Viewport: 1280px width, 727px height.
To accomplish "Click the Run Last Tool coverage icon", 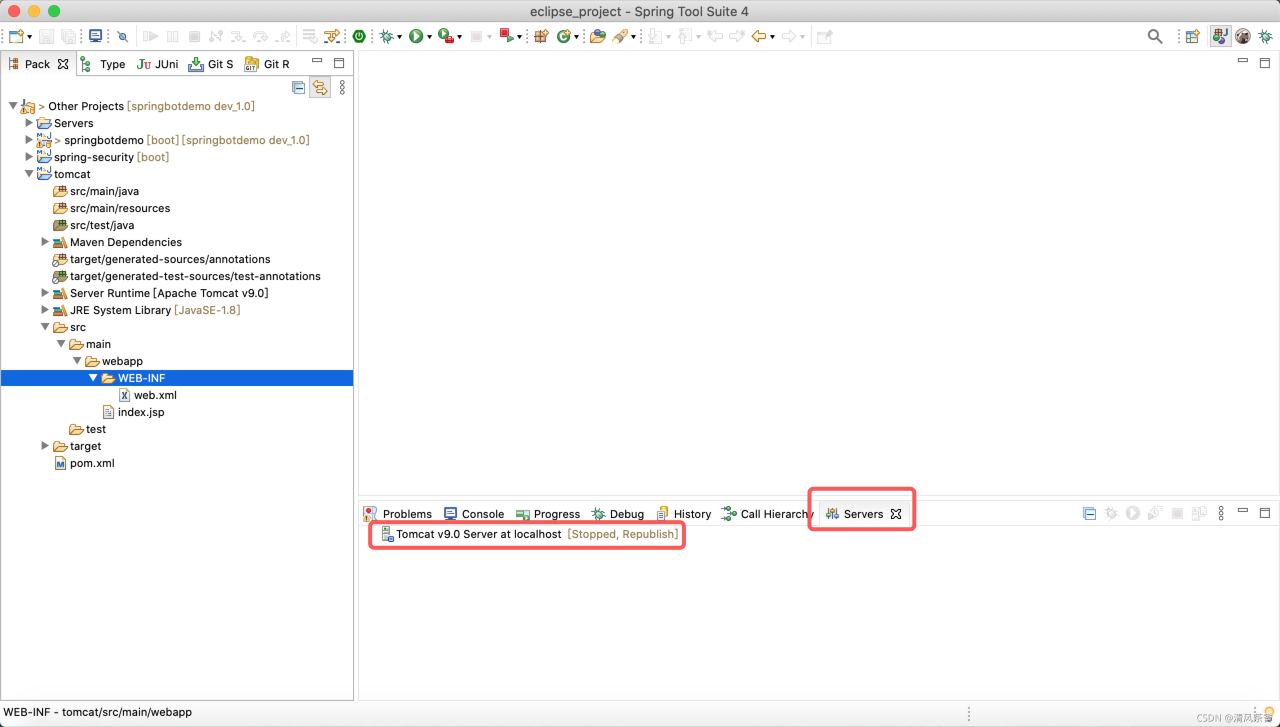I will (445, 36).
